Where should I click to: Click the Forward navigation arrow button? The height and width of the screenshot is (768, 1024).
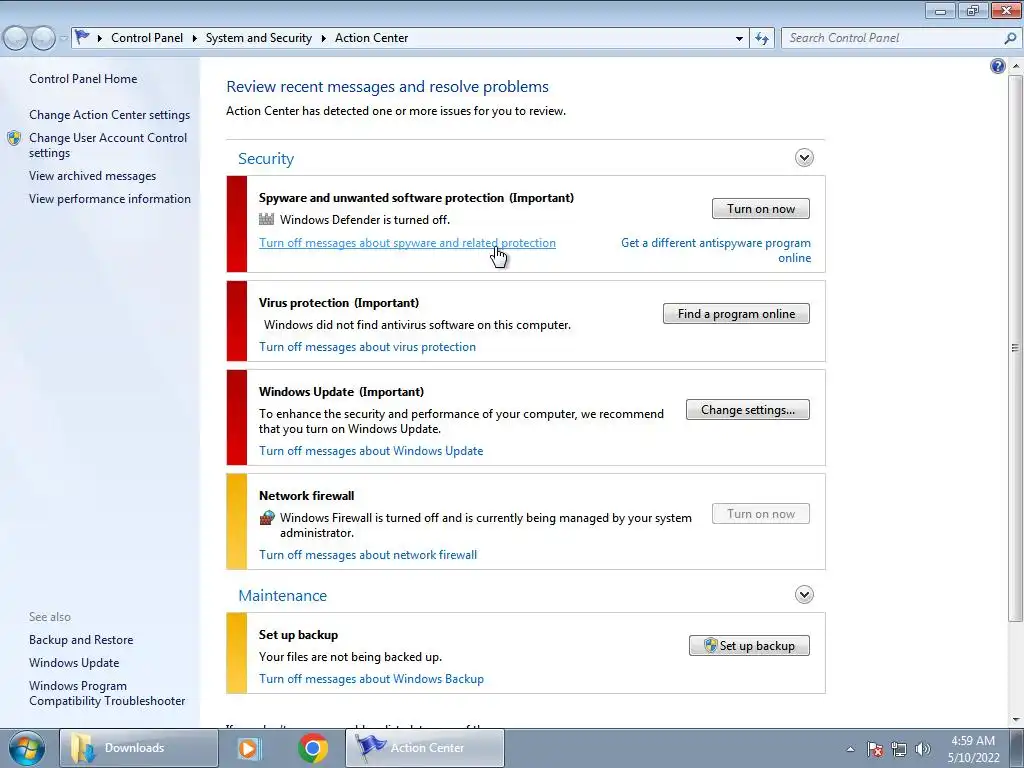(x=43, y=39)
